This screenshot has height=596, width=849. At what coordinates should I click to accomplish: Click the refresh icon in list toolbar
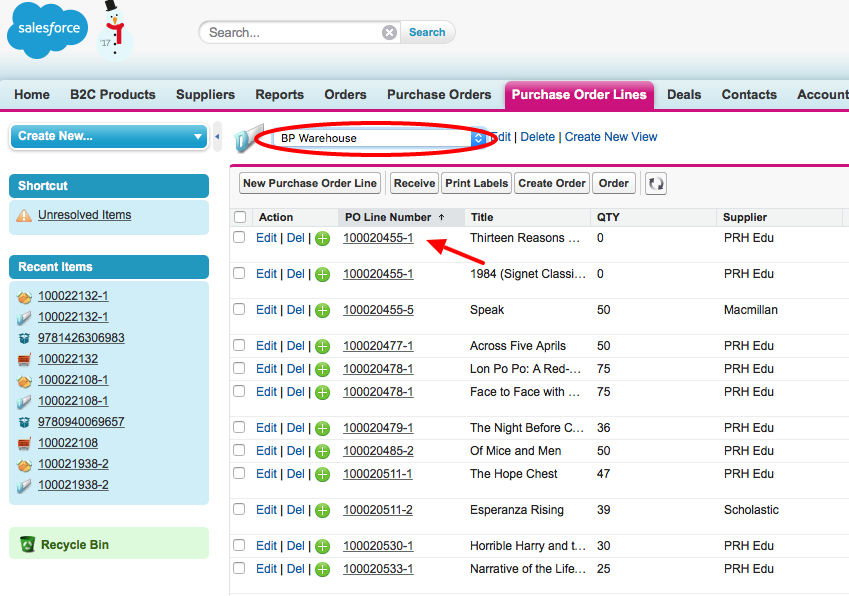click(x=656, y=184)
